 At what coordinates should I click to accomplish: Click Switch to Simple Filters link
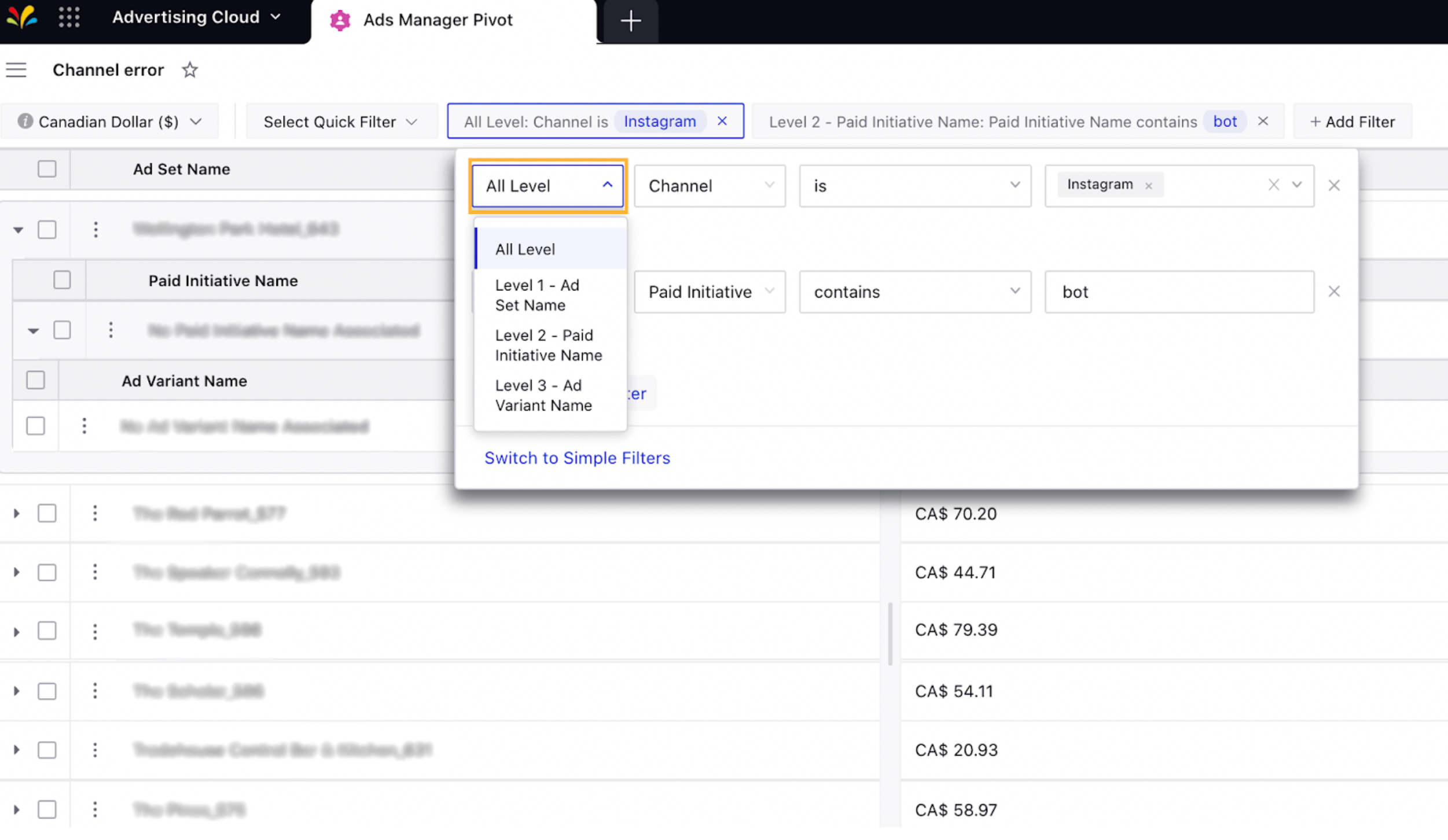(x=577, y=457)
